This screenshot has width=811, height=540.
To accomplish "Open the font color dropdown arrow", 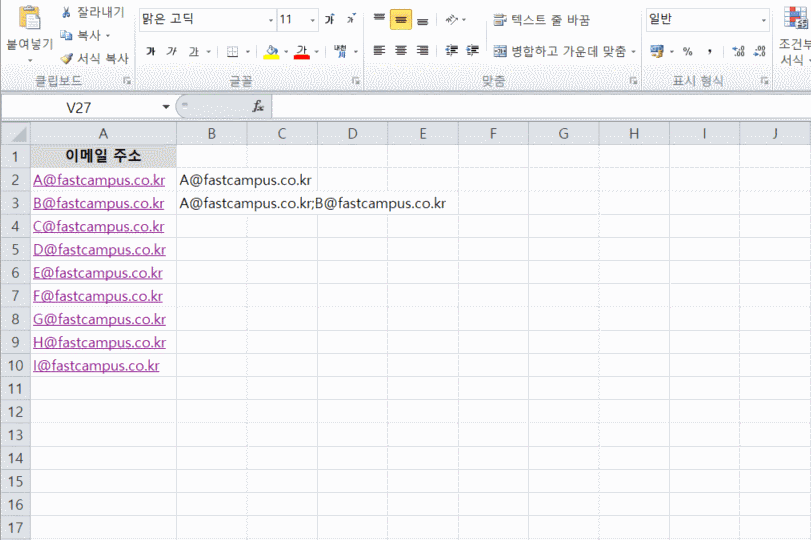I will click(x=317, y=52).
